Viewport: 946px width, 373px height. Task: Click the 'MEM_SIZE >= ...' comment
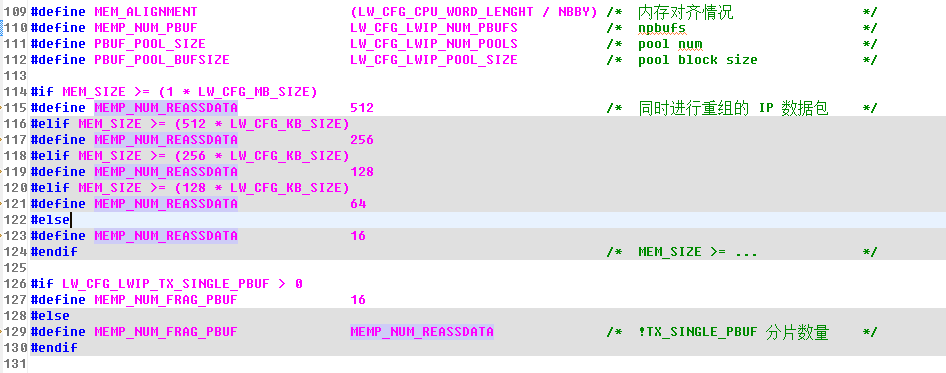697,252
